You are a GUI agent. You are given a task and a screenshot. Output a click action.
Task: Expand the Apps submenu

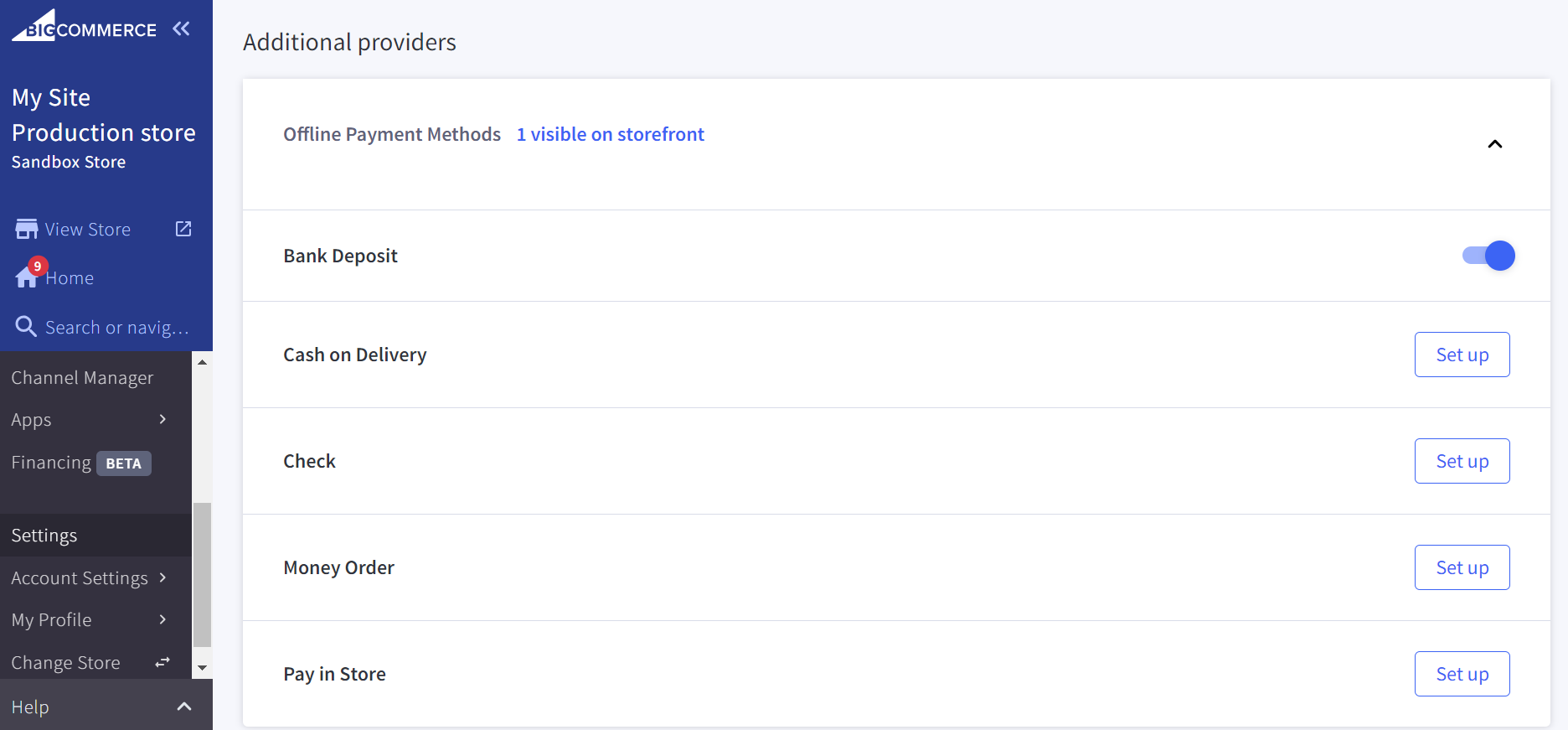pos(162,419)
